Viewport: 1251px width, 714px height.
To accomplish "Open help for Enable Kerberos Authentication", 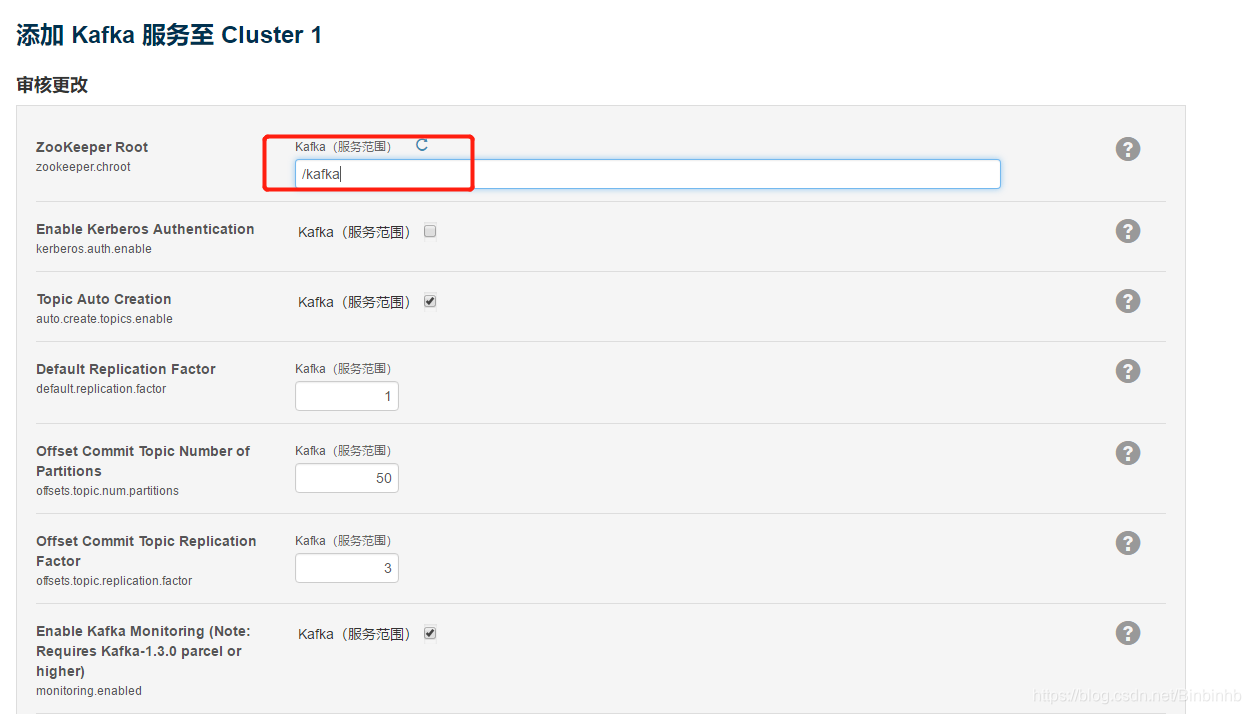I will tap(1127, 231).
